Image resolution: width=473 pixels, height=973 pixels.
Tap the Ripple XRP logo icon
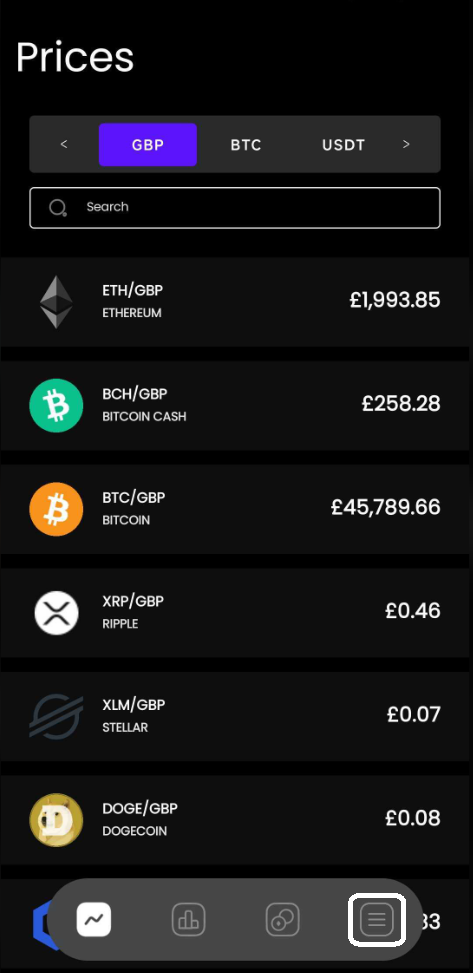coord(56,612)
